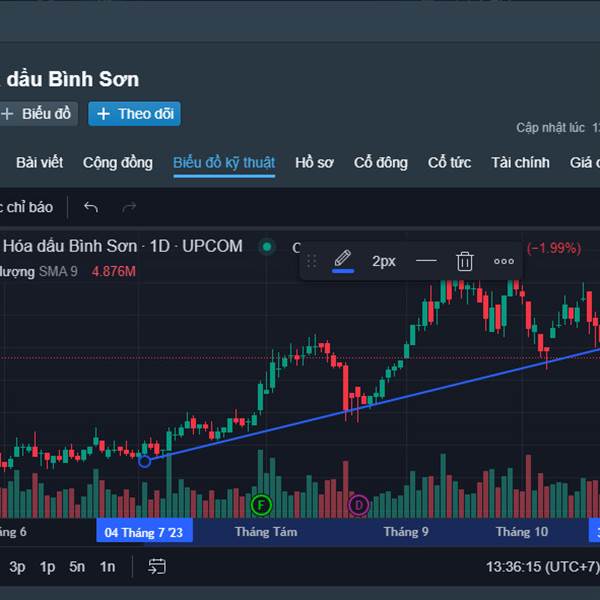
Task: Click the 04 Tháng 7 '23 date label
Action: (x=144, y=532)
